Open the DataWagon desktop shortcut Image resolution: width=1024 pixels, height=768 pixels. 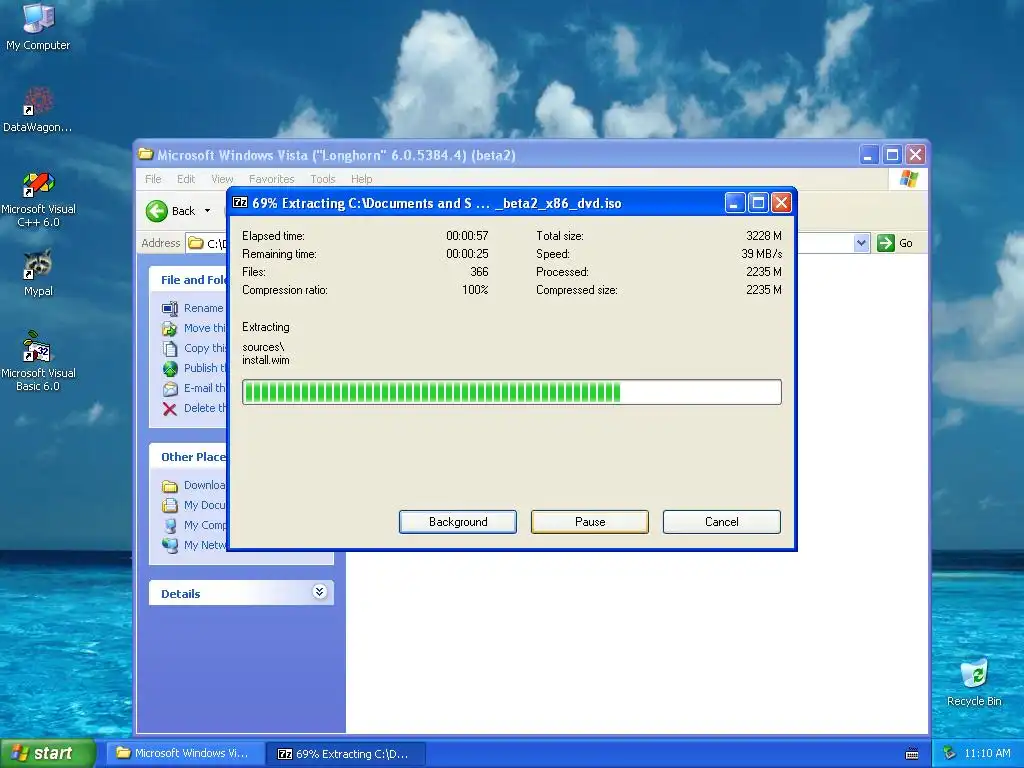tap(38, 109)
